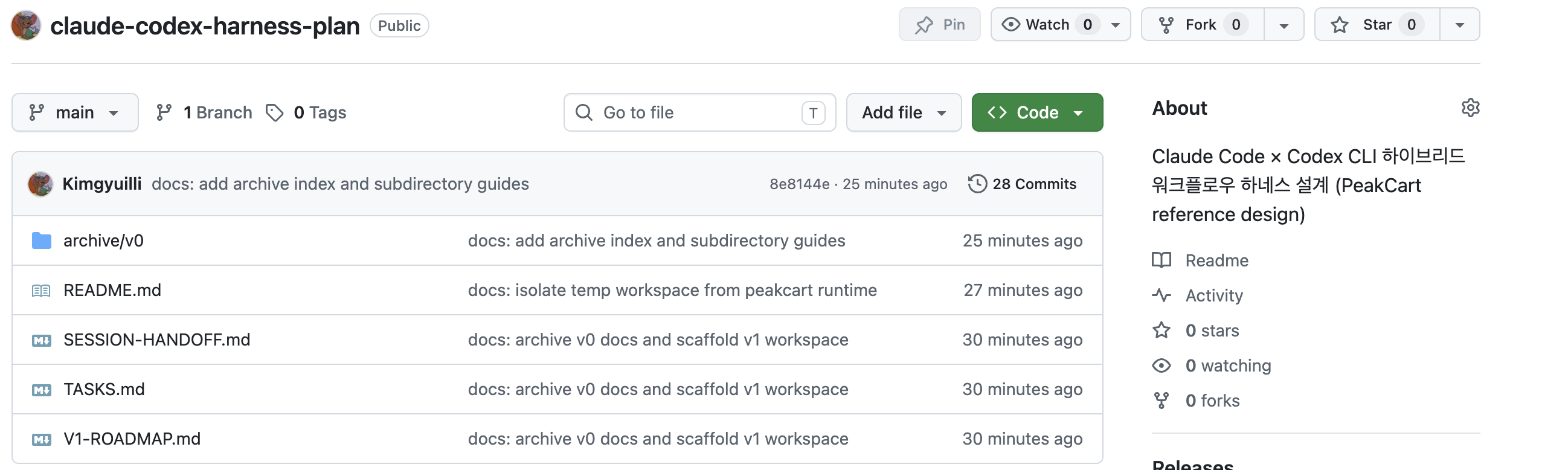Click the repository owner avatar beside the title
Screen dimensions: 1568x470
click(x=26, y=25)
